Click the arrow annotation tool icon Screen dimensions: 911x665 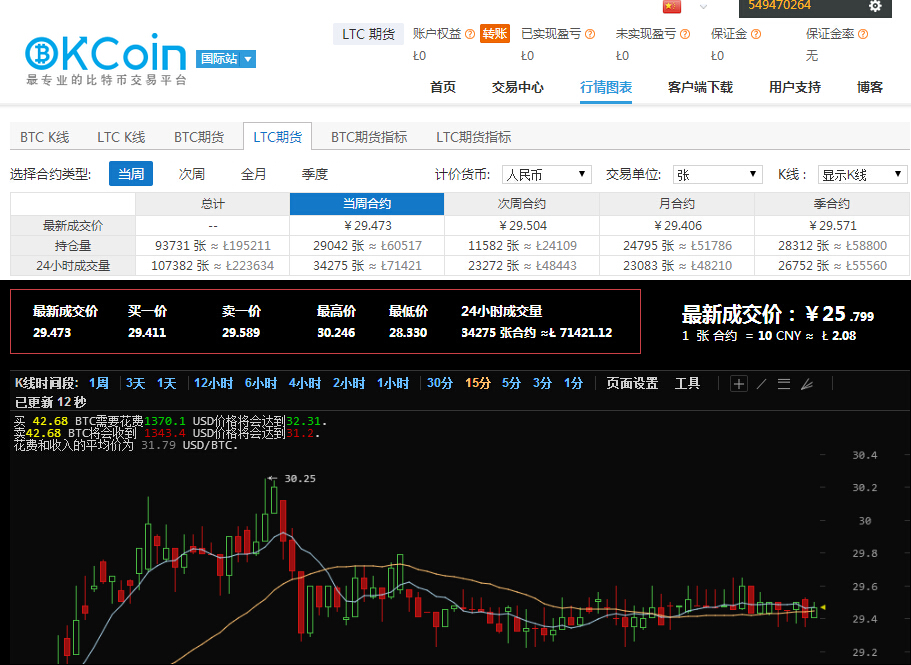pos(808,383)
